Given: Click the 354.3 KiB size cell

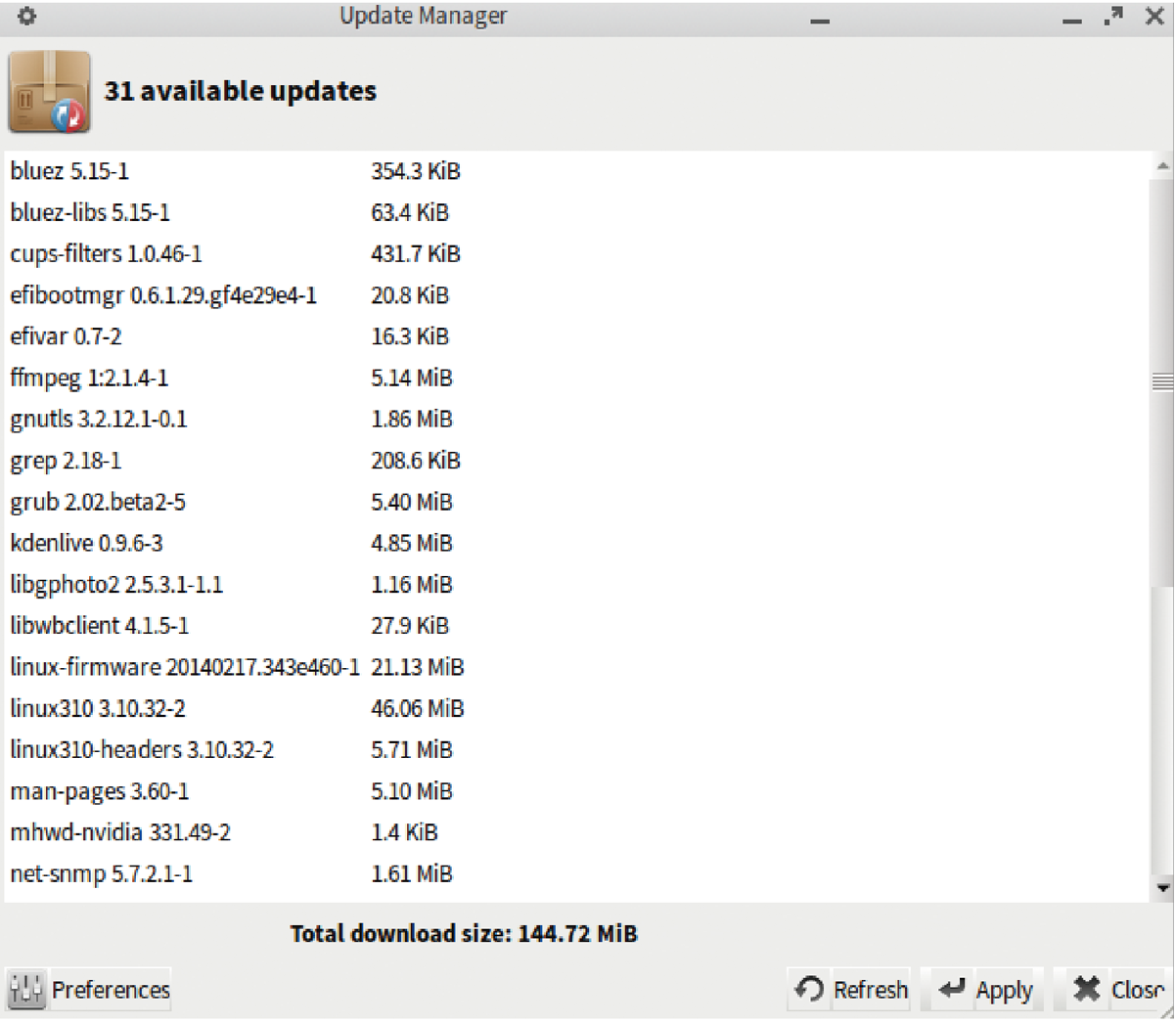Looking at the screenshot, I should pos(416,171).
